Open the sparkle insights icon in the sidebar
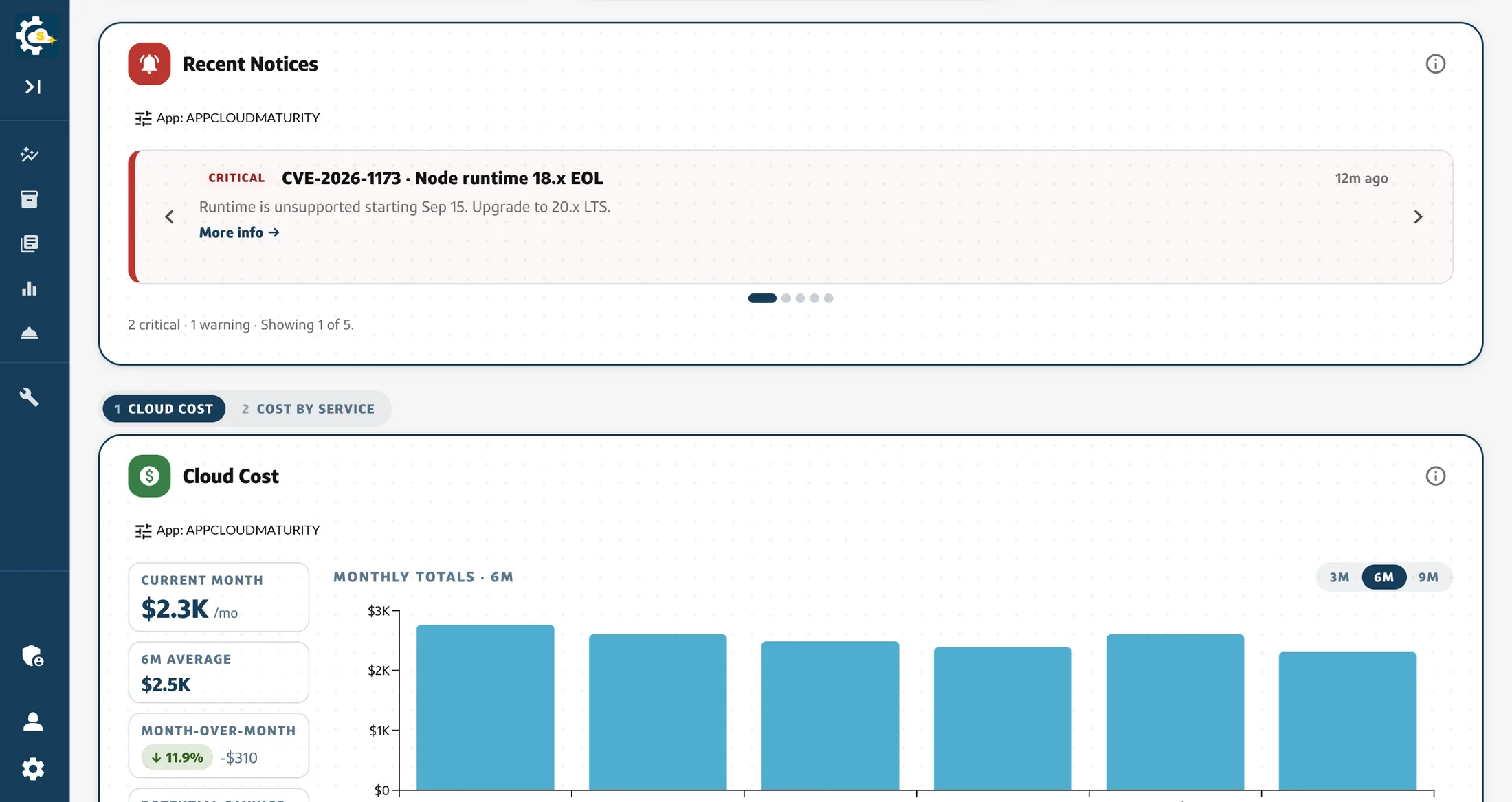This screenshot has height=802, width=1512. [x=30, y=155]
